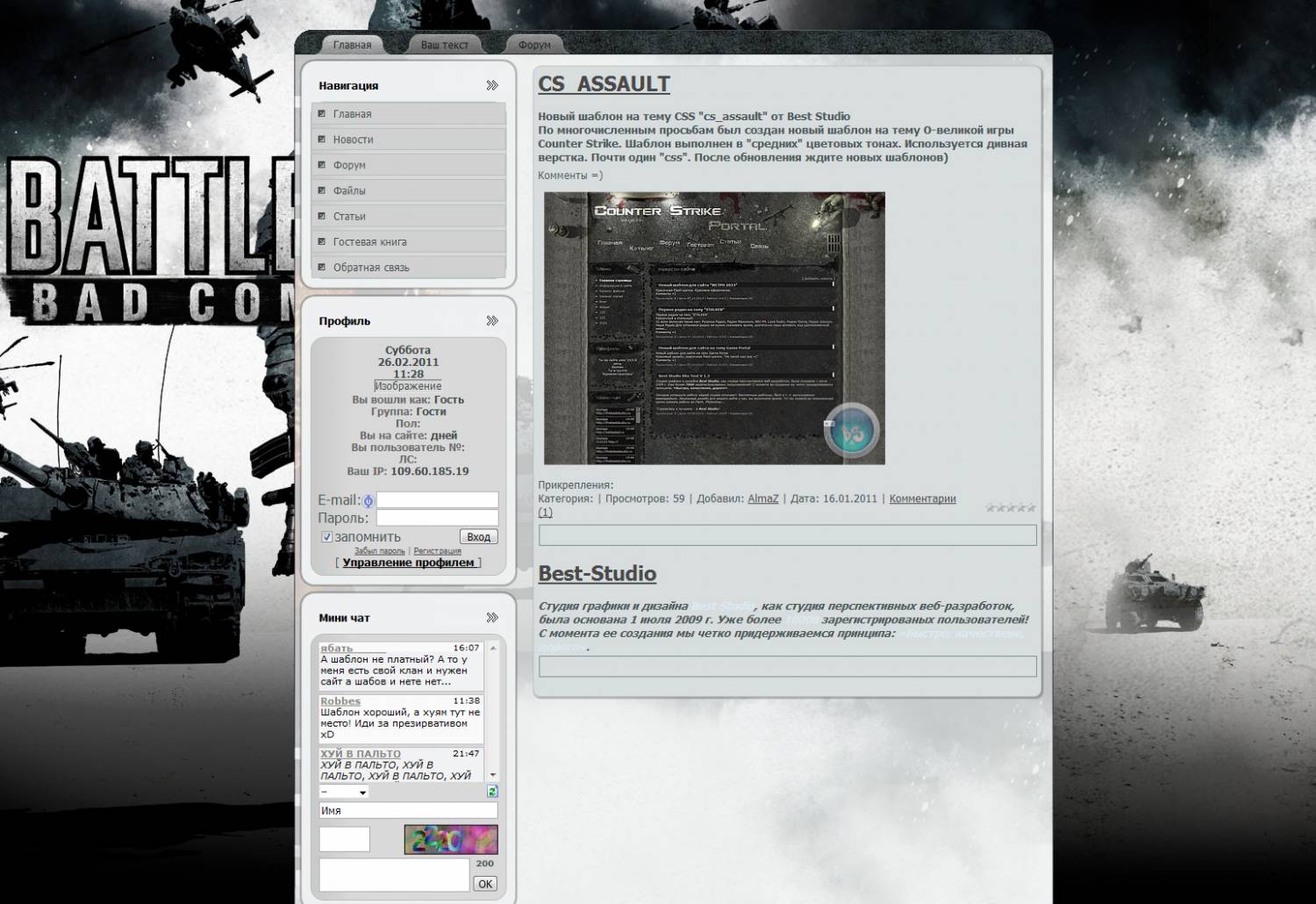Open Управление профилем link
Image resolution: width=1316 pixels, height=904 pixels.
408,563
